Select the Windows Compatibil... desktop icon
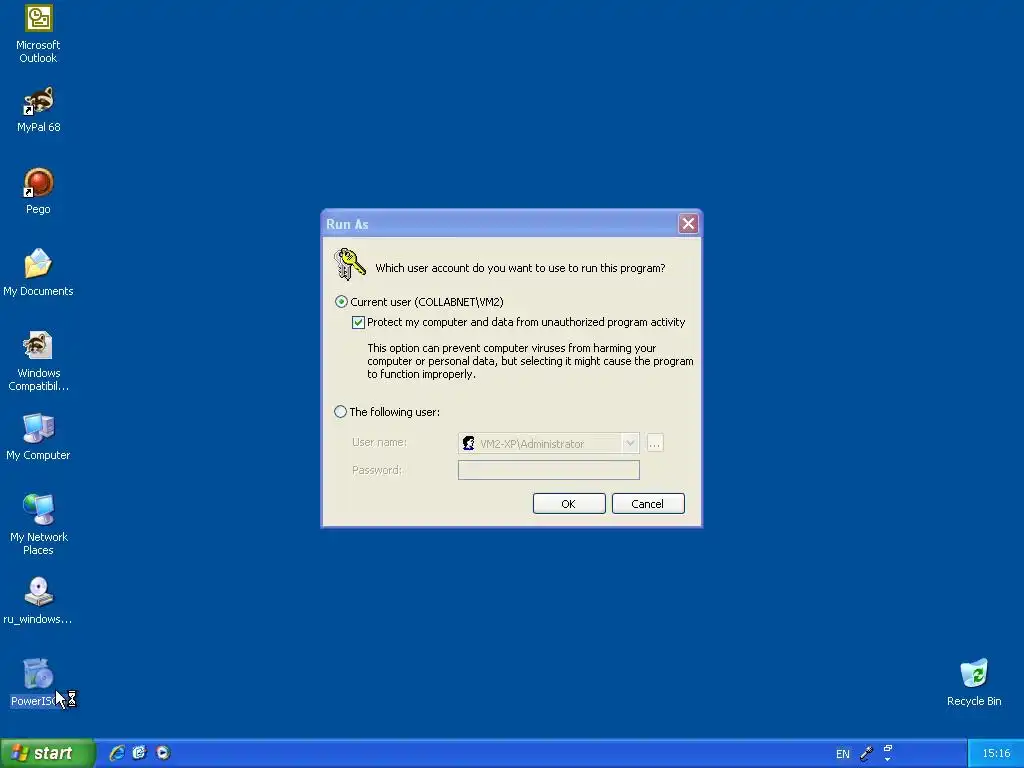The height and width of the screenshot is (768, 1024). [x=38, y=361]
